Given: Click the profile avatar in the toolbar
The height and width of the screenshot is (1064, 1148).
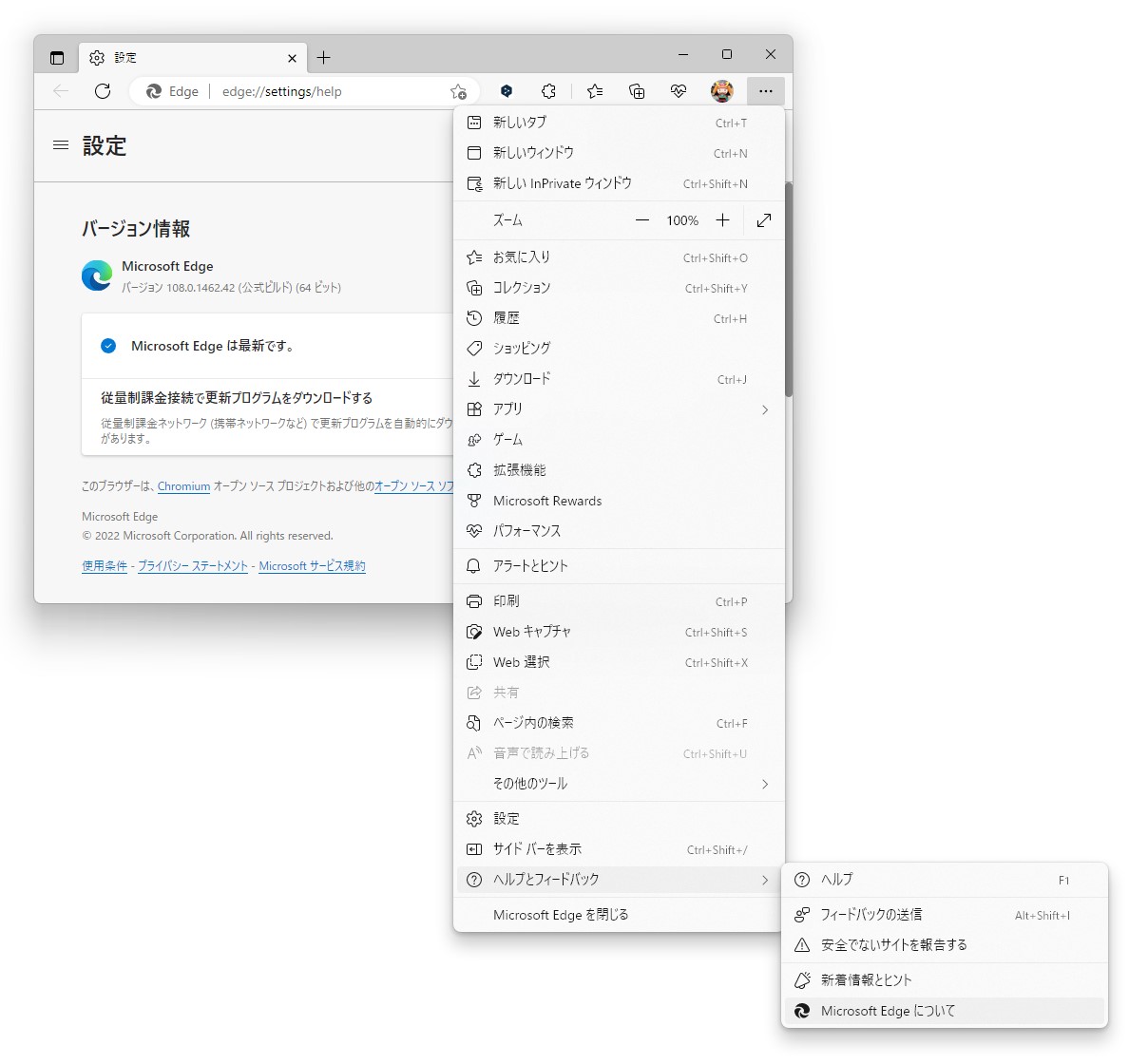Looking at the screenshot, I should (x=721, y=91).
